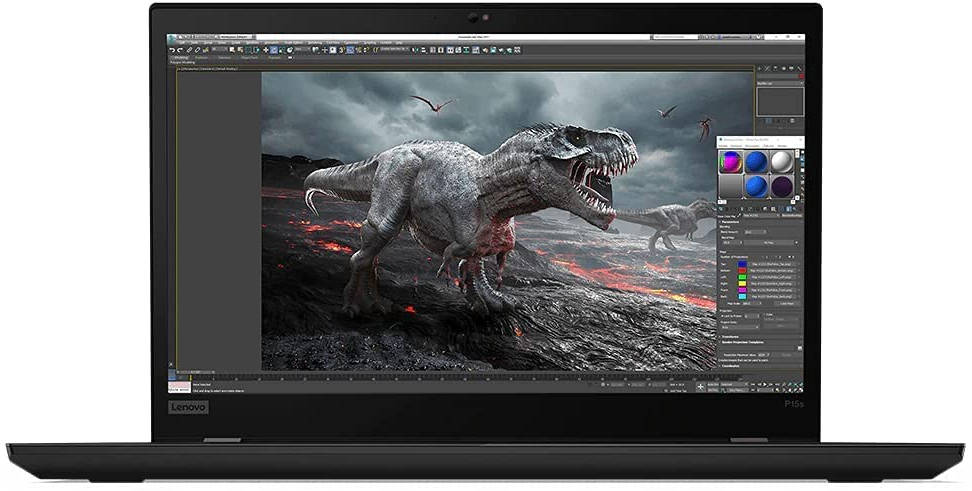972x491 pixels.
Task: Click the yellow Right map color swatch
Action: (x=742, y=283)
